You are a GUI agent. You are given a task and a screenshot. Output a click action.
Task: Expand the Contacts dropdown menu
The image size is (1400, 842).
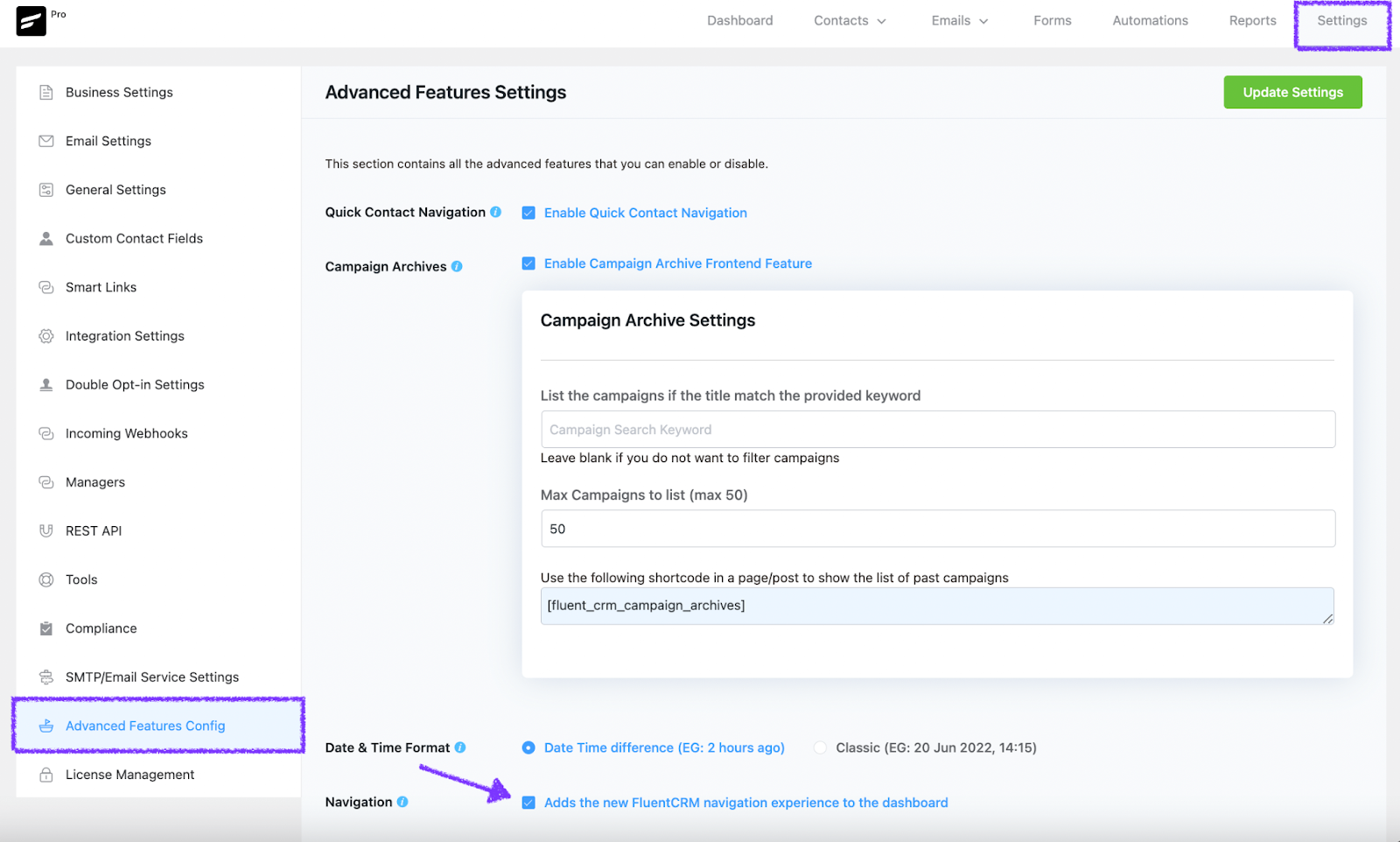(x=850, y=21)
